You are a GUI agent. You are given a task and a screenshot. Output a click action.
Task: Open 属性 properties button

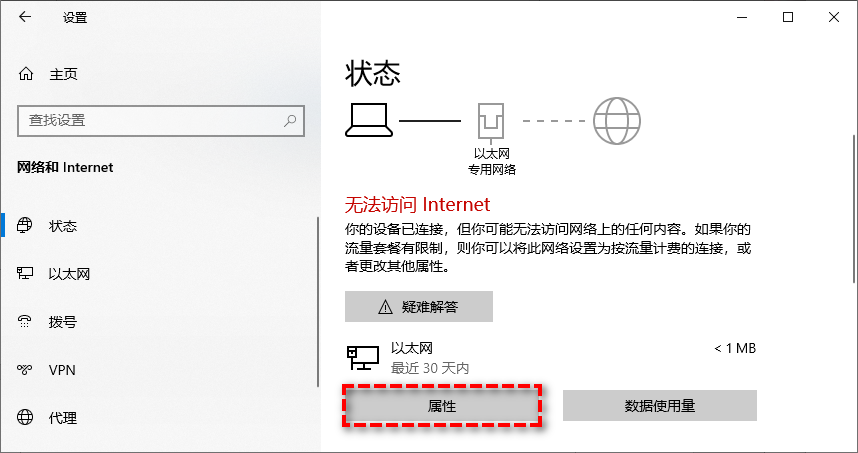tap(442, 406)
